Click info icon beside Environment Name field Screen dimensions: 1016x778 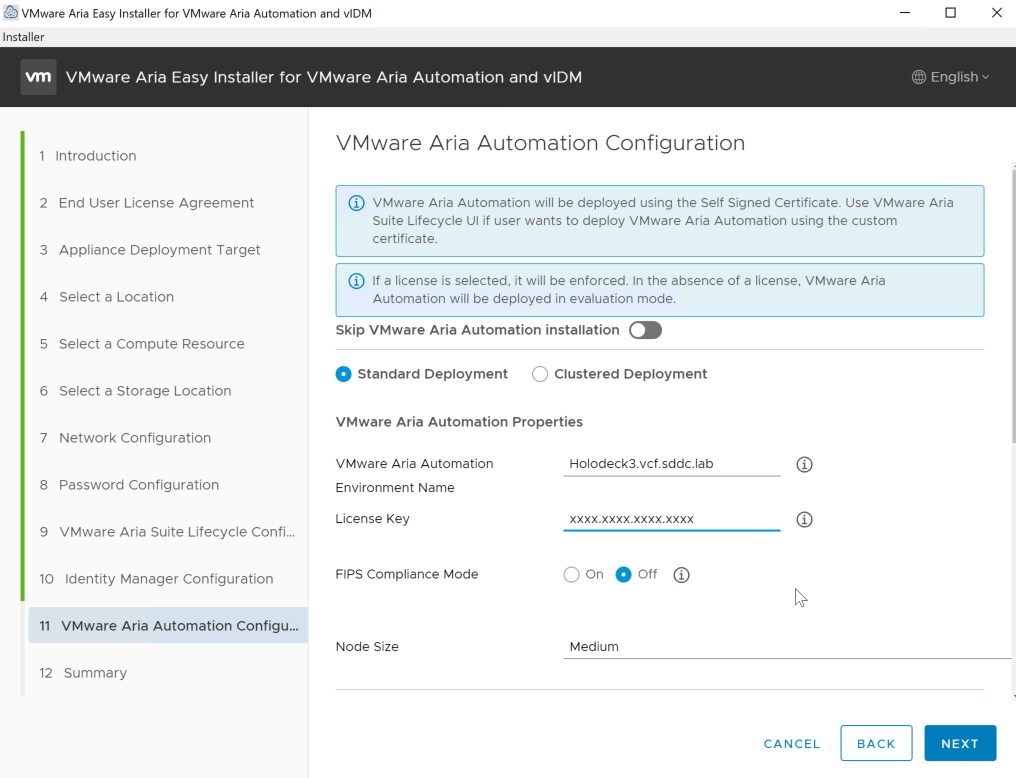pos(804,464)
